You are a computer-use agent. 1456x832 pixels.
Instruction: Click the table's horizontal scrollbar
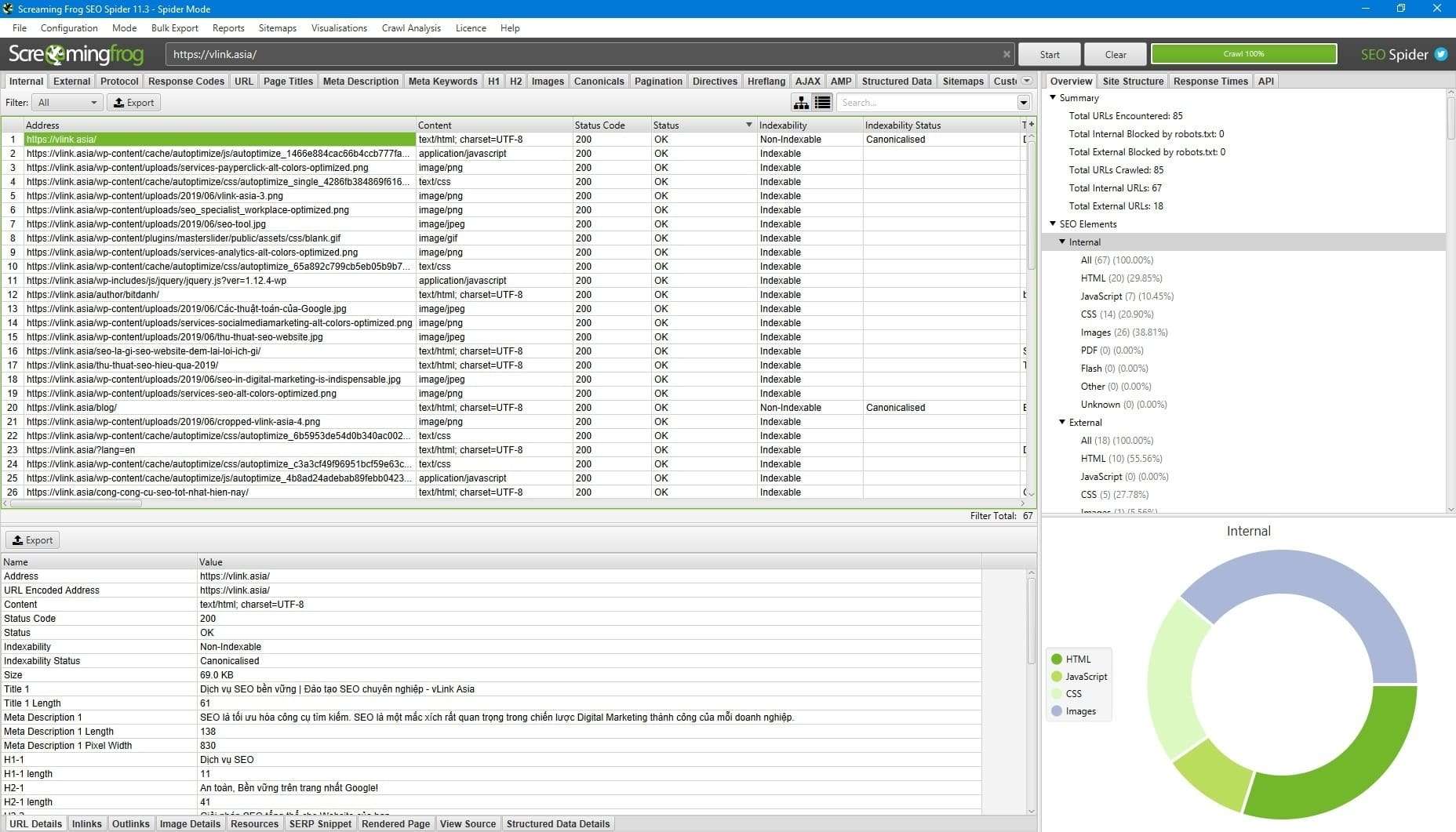tap(76, 503)
